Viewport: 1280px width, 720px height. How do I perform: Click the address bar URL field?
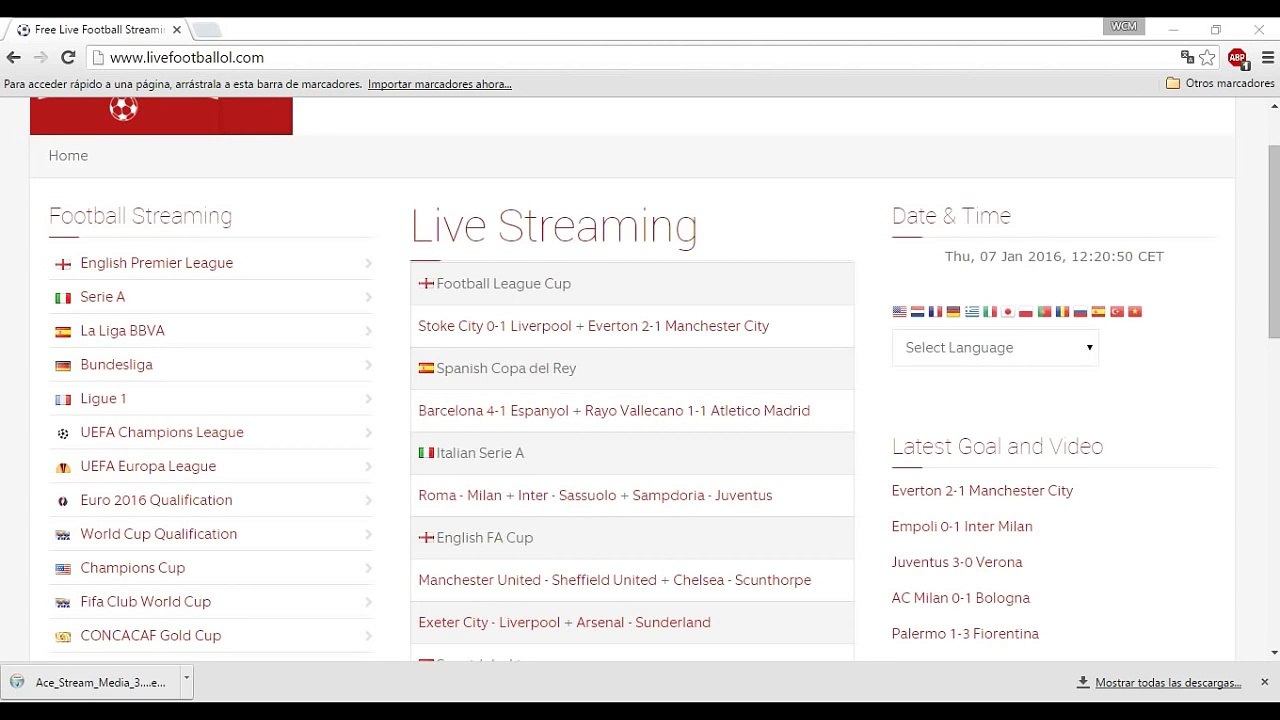tap(630, 58)
